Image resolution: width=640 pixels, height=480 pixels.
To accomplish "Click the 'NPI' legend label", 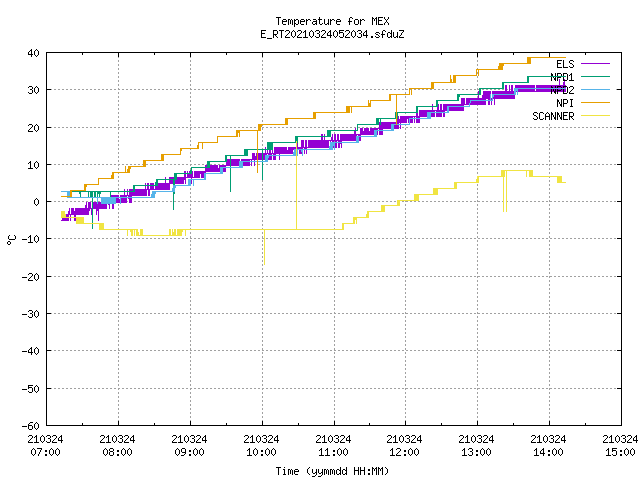I will pos(565,103).
